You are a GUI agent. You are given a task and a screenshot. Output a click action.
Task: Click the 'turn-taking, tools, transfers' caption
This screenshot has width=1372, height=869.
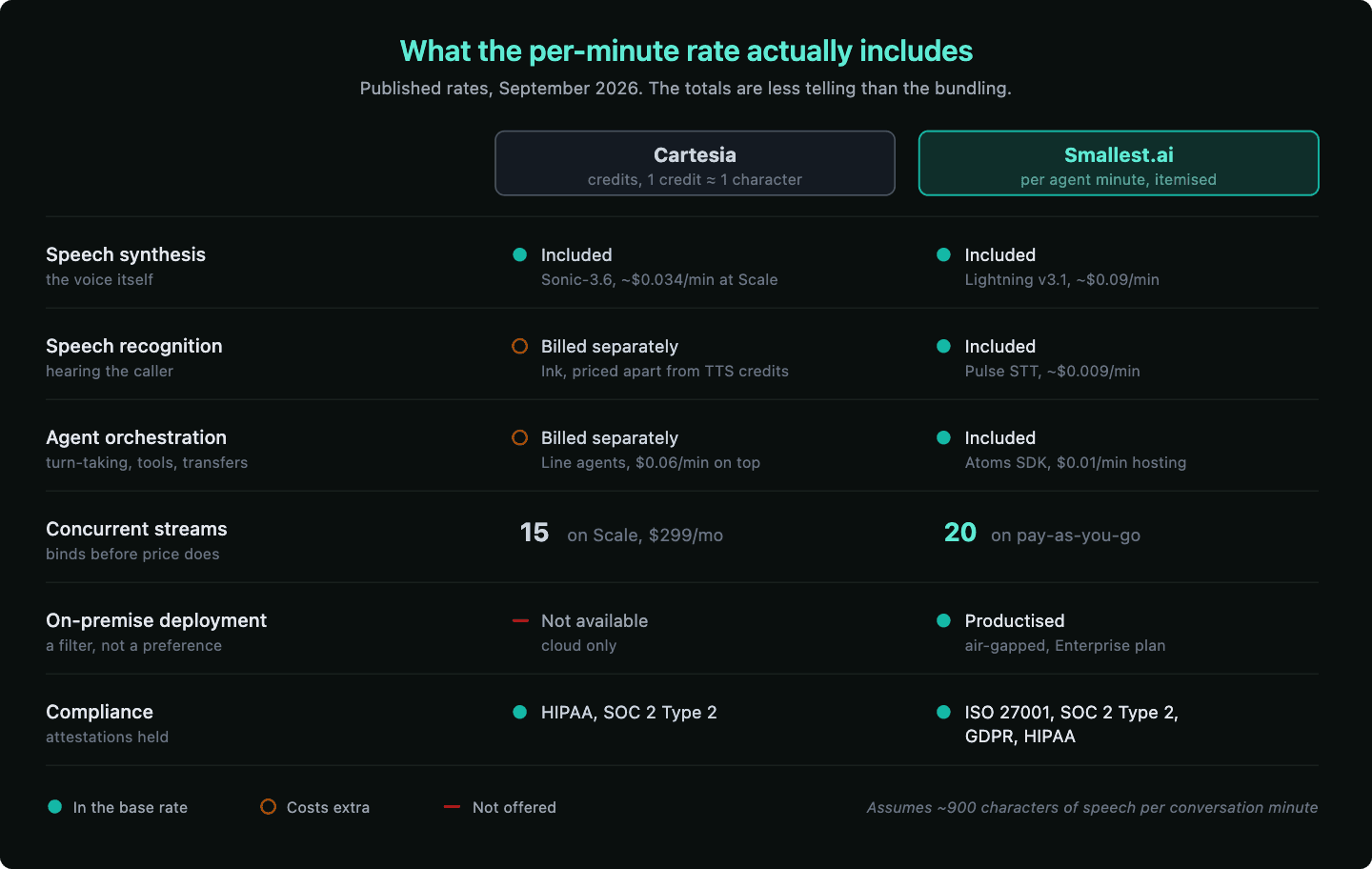[x=147, y=462]
